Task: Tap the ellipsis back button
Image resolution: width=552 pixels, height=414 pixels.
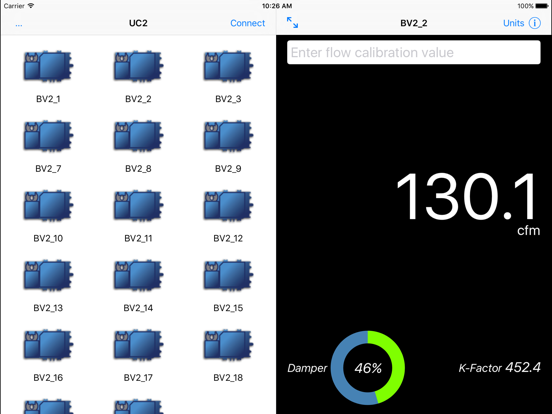Action: click(19, 25)
